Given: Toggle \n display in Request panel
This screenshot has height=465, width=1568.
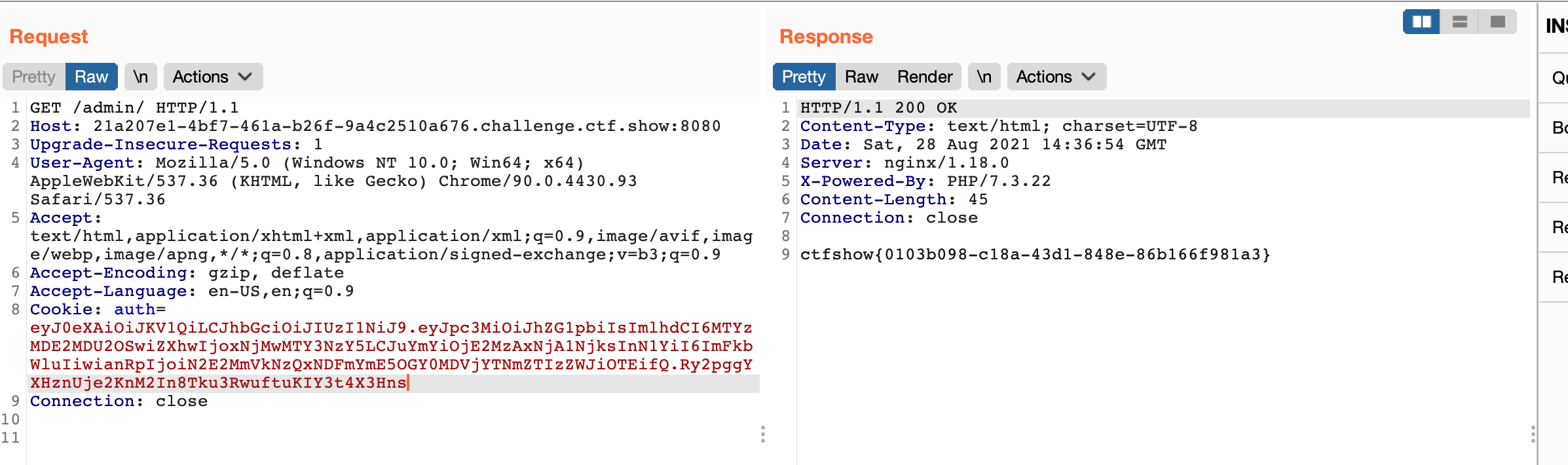Looking at the screenshot, I should [141, 77].
